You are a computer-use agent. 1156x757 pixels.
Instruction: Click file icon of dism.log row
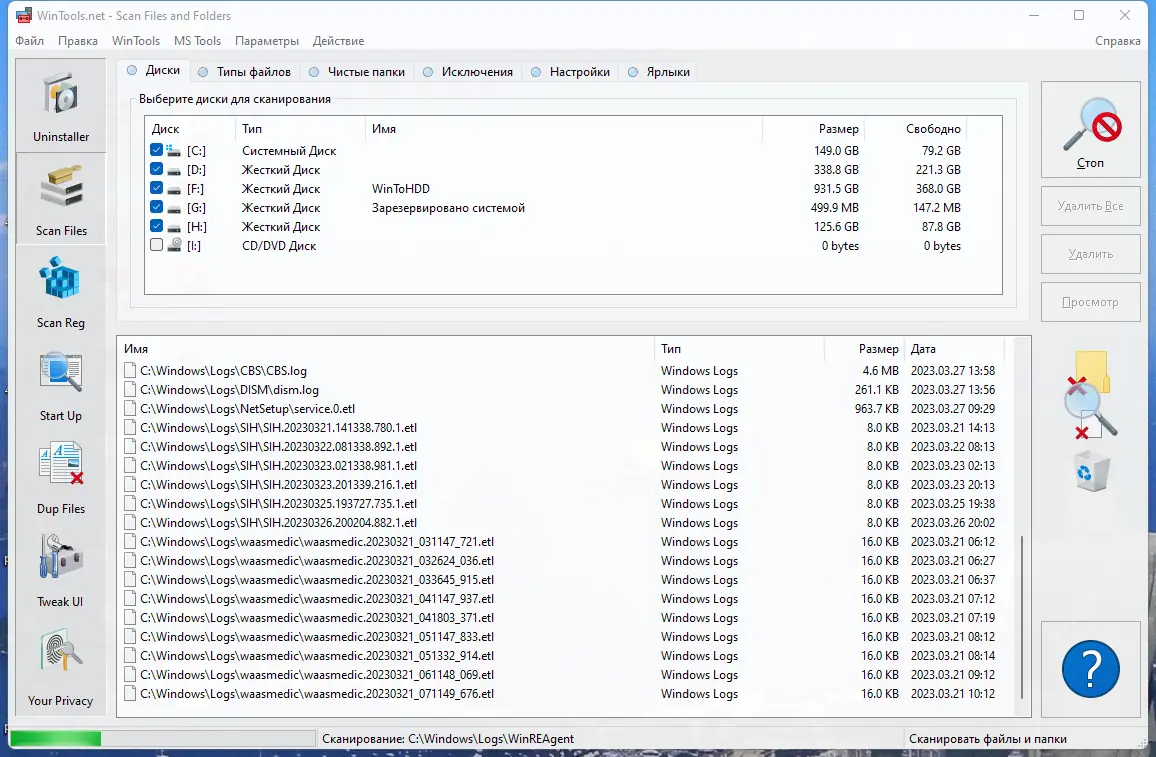(130, 390)
